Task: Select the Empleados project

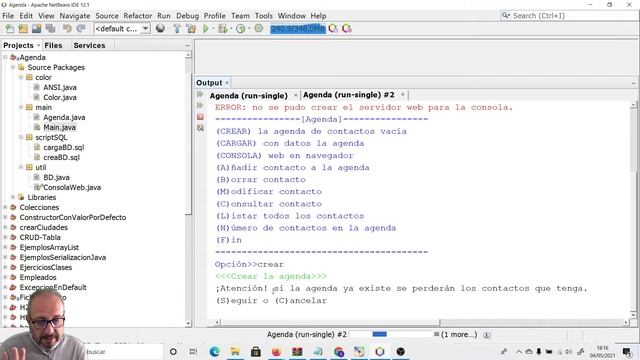Action: (38, 278)
